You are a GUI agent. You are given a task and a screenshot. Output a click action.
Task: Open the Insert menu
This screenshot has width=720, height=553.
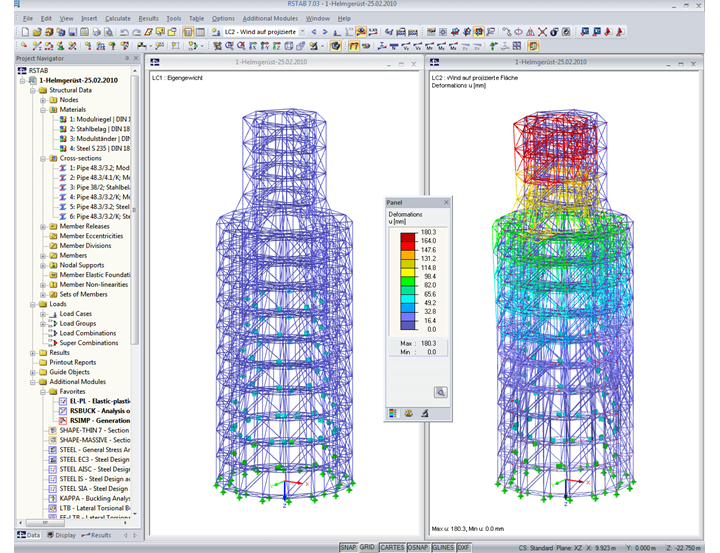point(89,18)
